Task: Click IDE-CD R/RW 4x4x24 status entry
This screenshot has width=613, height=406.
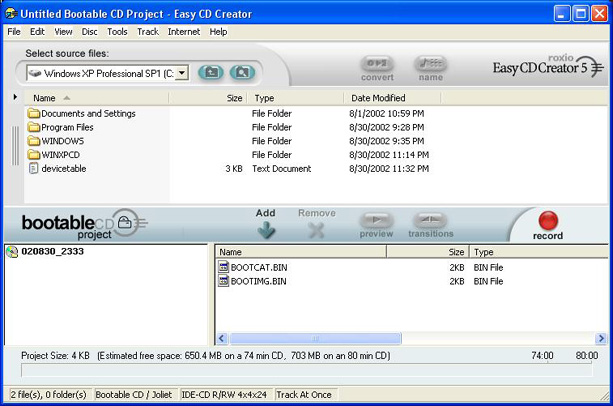Action: [x=224, y=395]
